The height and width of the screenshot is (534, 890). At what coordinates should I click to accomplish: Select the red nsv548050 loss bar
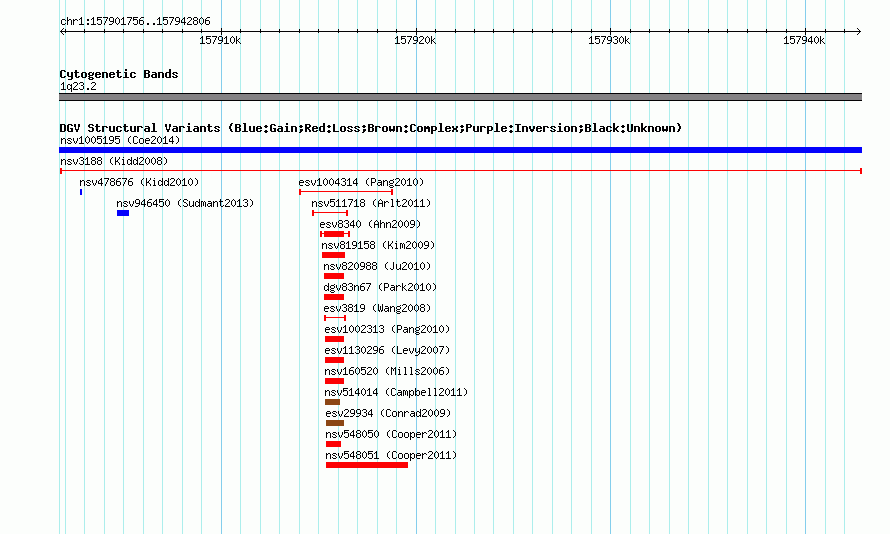[x=334, y=444]
